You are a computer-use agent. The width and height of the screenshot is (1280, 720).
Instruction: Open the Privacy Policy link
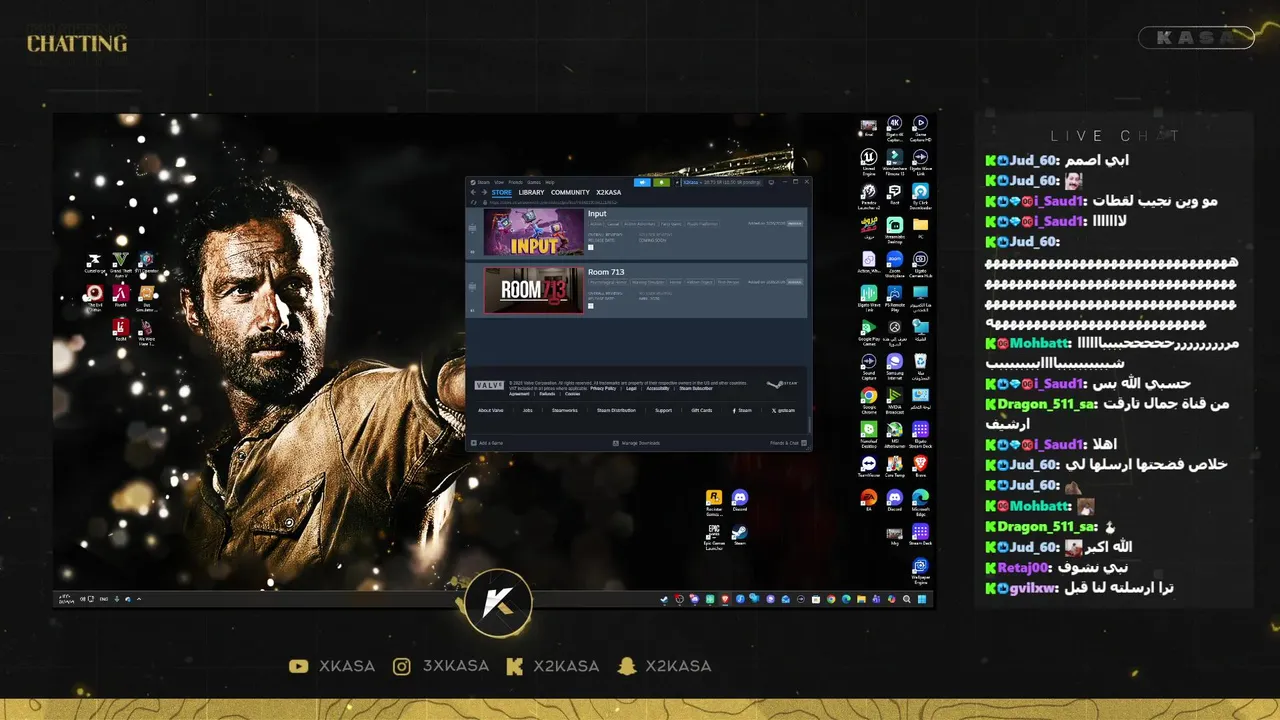point(603,388)
